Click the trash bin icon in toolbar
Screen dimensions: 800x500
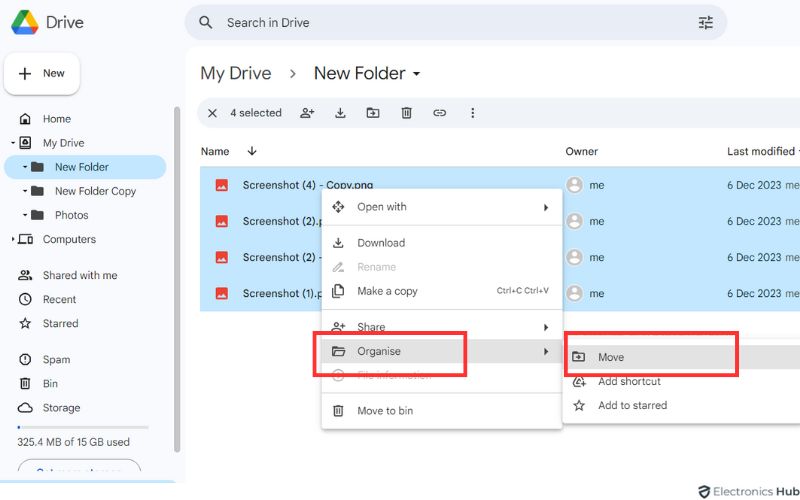click(x=406, y=113)
